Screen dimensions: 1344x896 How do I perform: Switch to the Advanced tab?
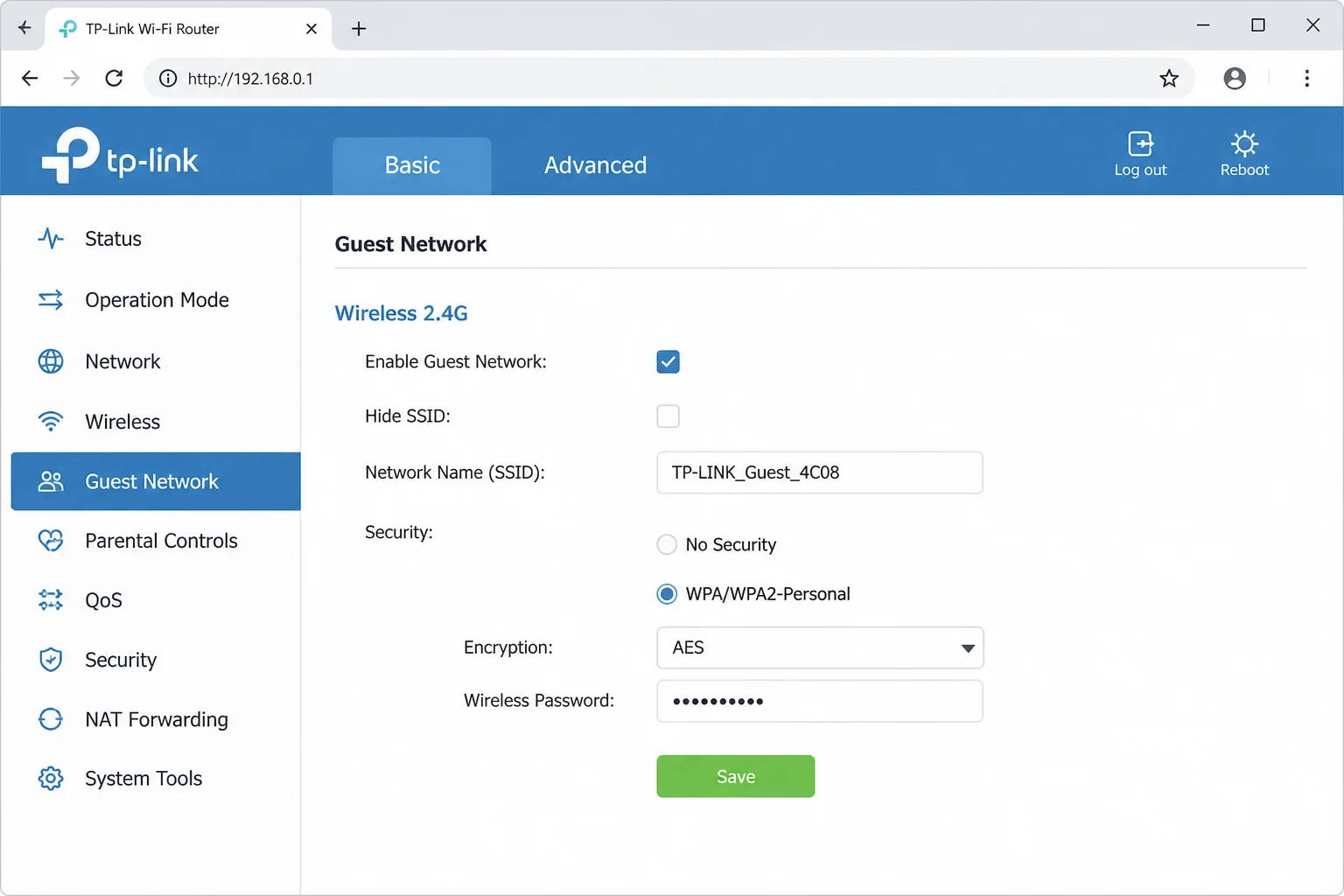(595, 165)
